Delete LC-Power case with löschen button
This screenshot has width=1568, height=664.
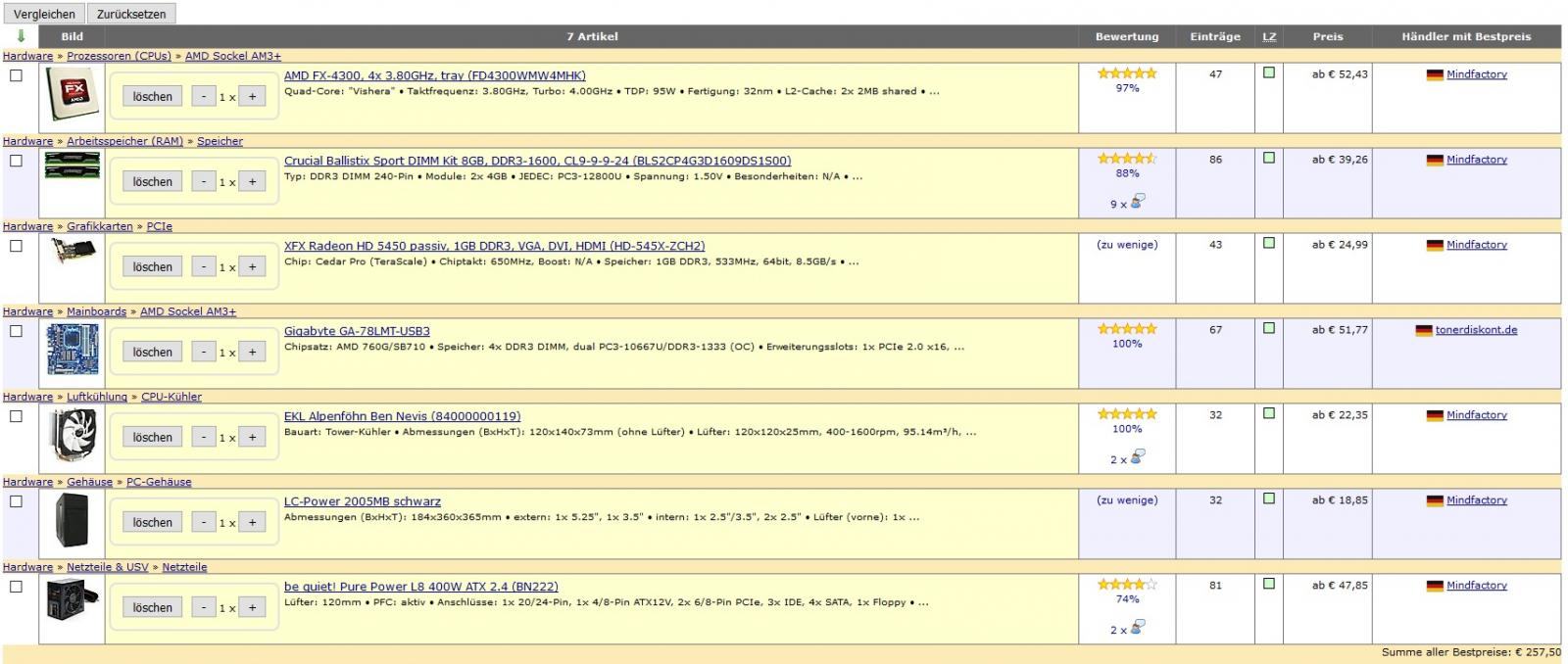pos(153,523)
